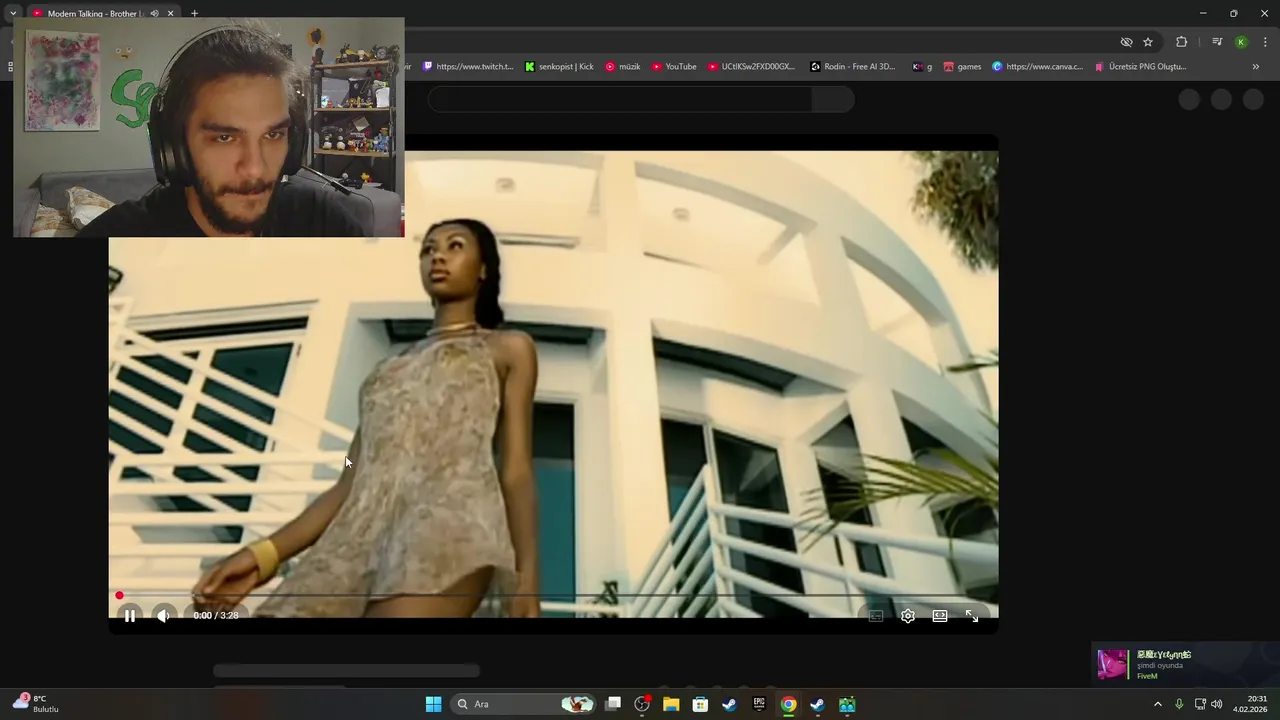The height and width of the screenshot is (720, 1280).
Task: Click the taskbar search box Ara
Action: coord(524,704)
